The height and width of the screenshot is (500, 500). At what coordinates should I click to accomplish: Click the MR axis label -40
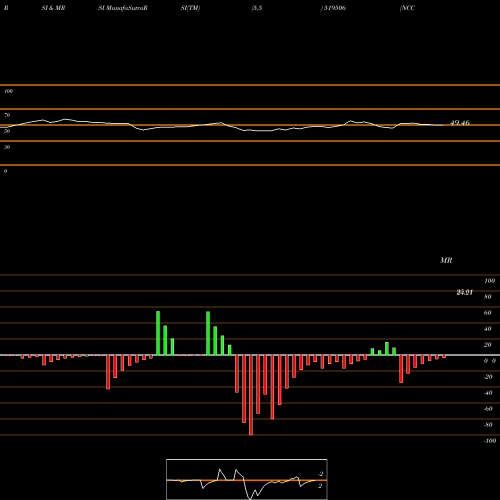(488, 393)
